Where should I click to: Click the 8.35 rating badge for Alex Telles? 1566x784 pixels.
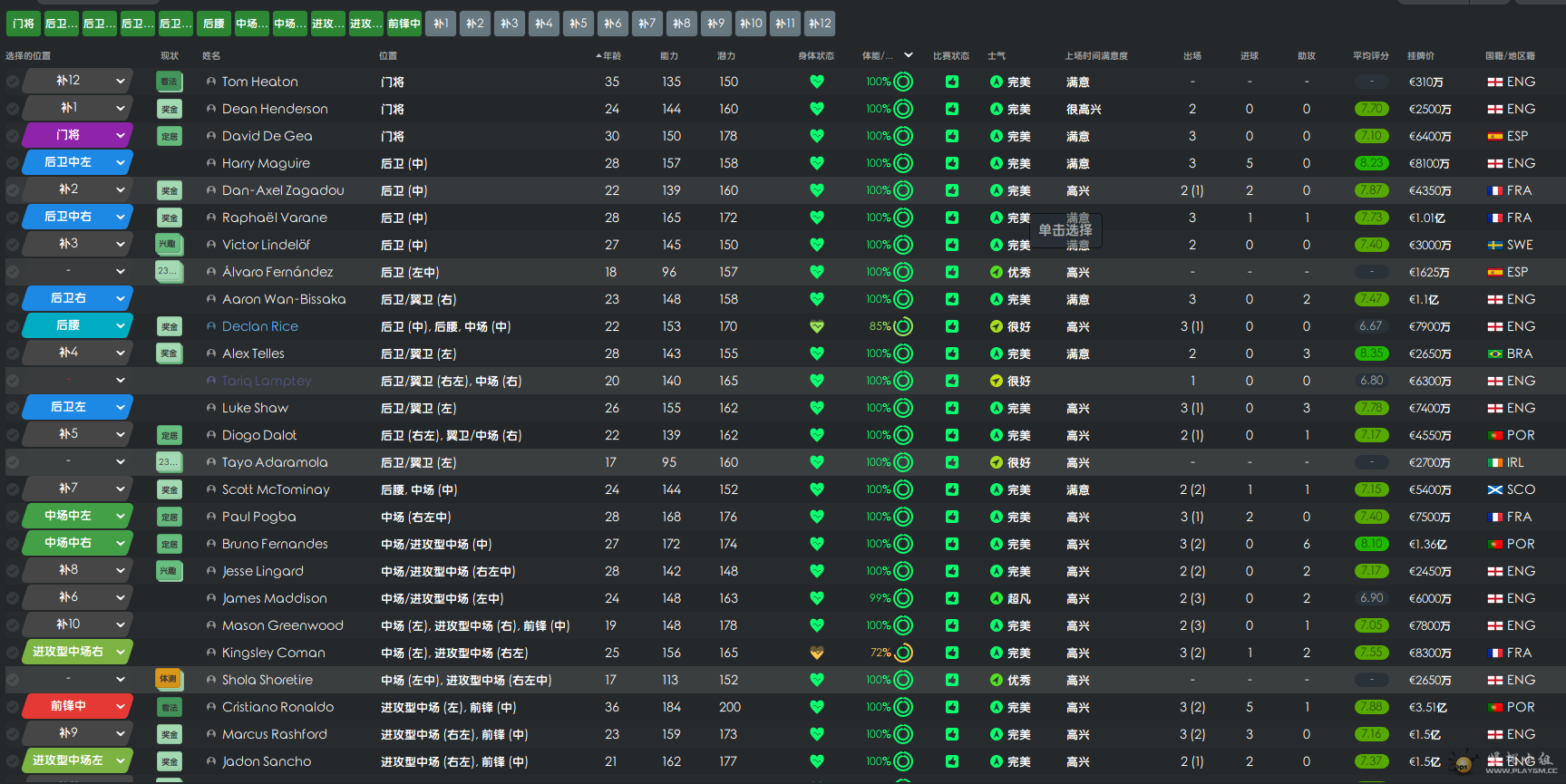tap(1371, 353)
